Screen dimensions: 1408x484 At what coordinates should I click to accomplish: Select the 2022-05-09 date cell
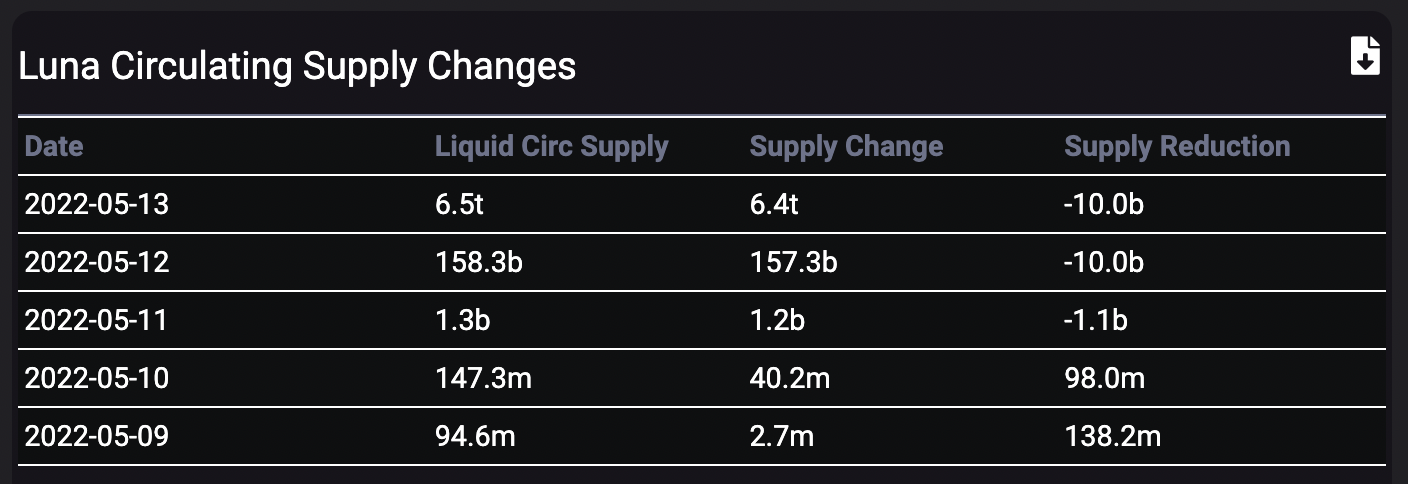[97, 436]
